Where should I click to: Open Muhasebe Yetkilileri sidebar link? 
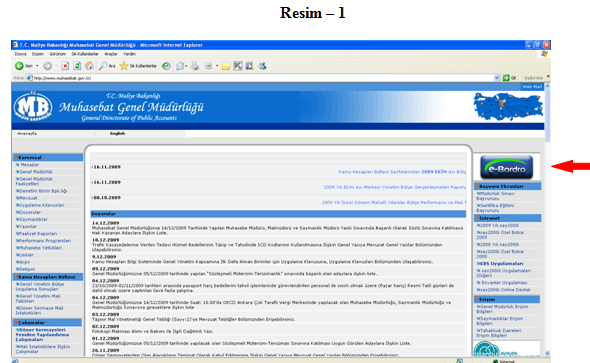39,248
